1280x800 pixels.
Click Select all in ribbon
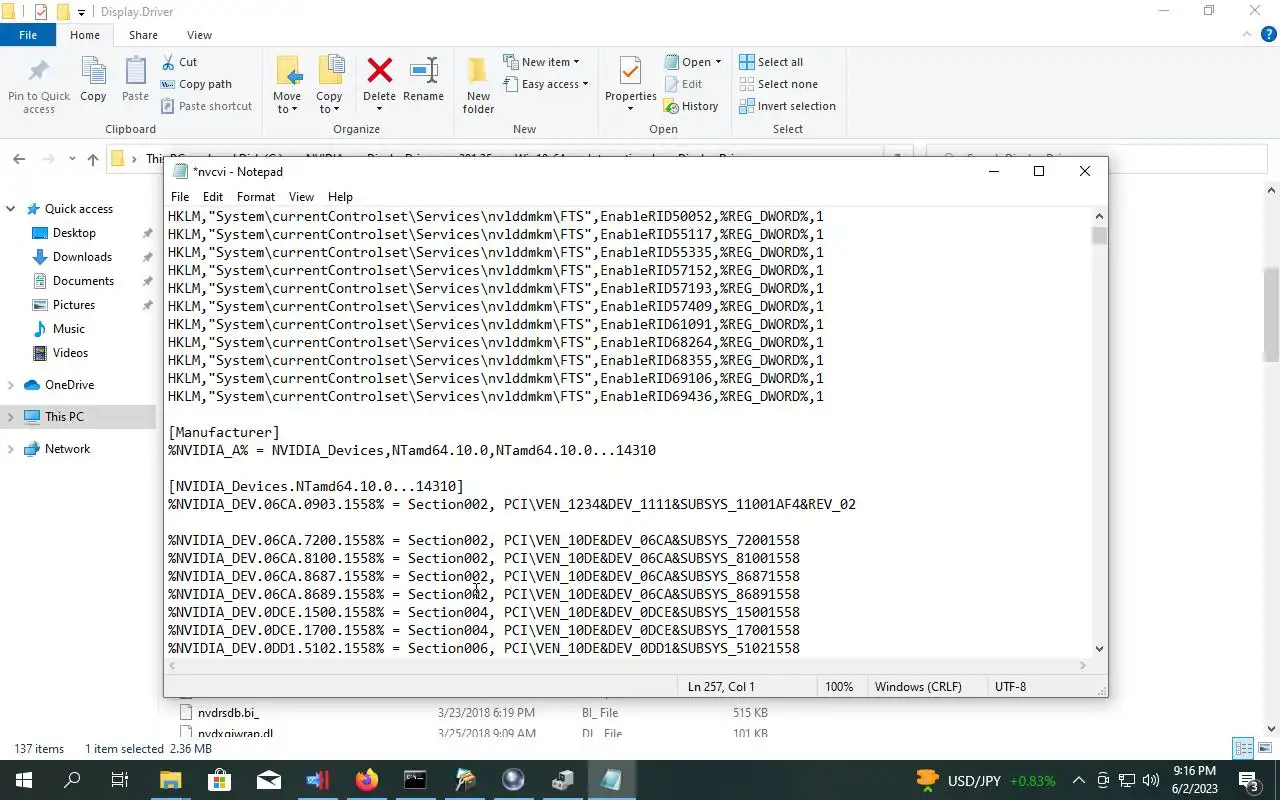tap(771, 62)
